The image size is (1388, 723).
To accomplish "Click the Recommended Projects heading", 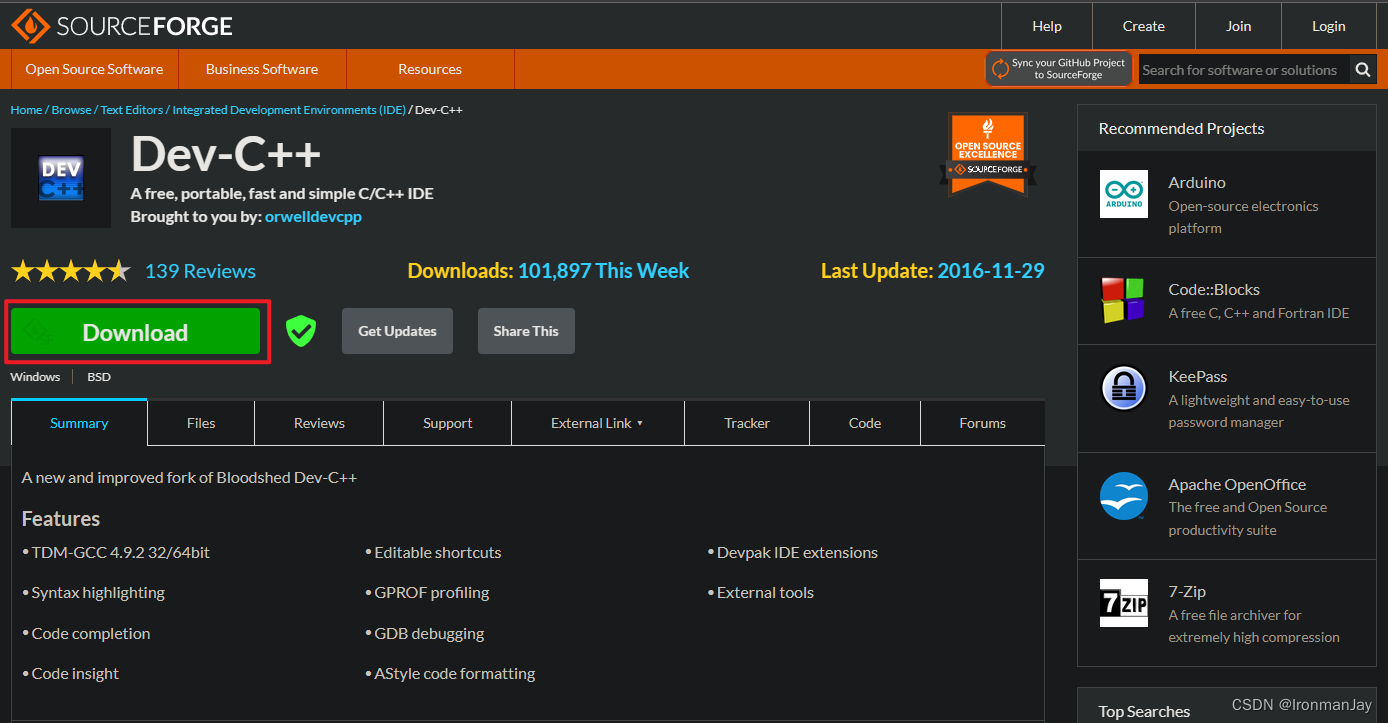I will pos(1181,128).
